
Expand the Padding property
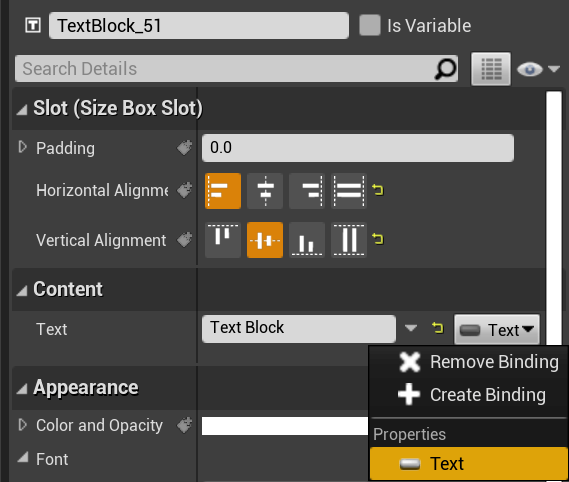tap(22, 147)
